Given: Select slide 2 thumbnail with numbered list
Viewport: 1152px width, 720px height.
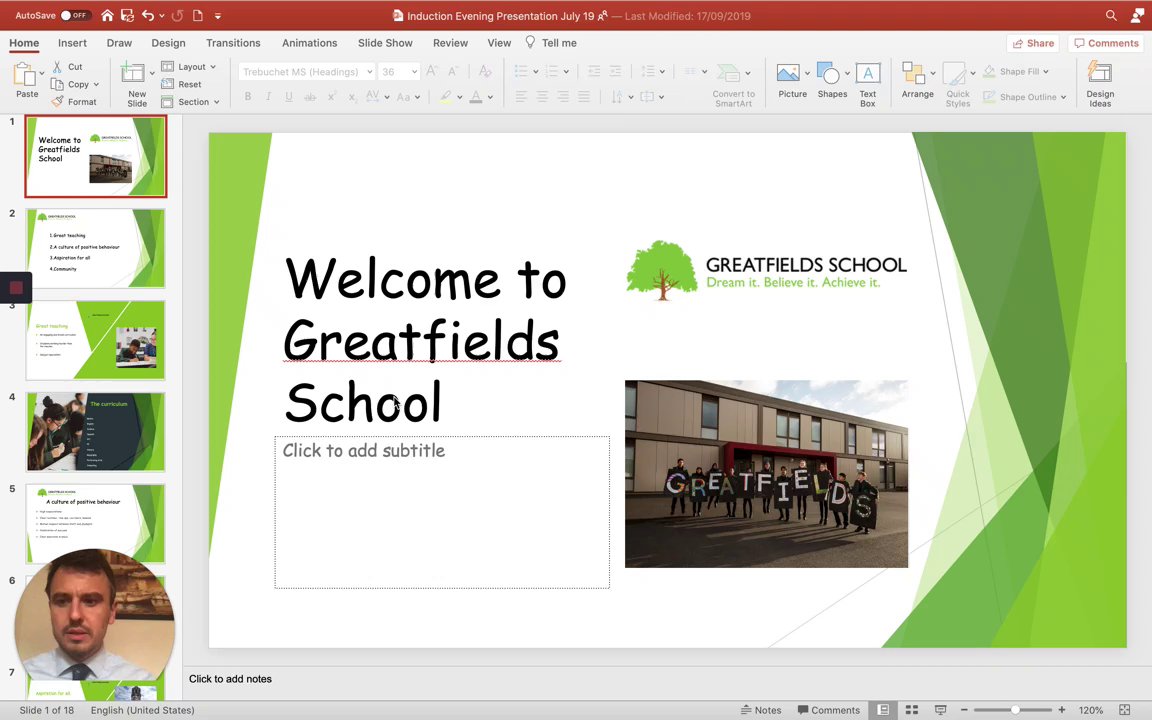Looking at the screenshot, I should click(96, 248).
